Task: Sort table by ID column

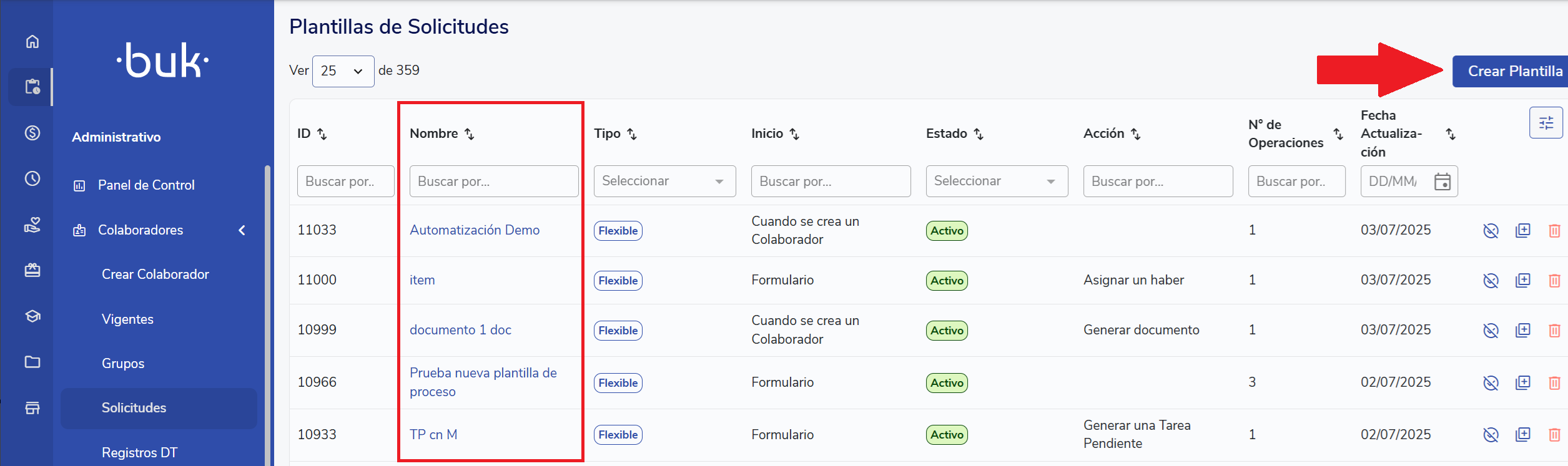Action: [322, 134]
